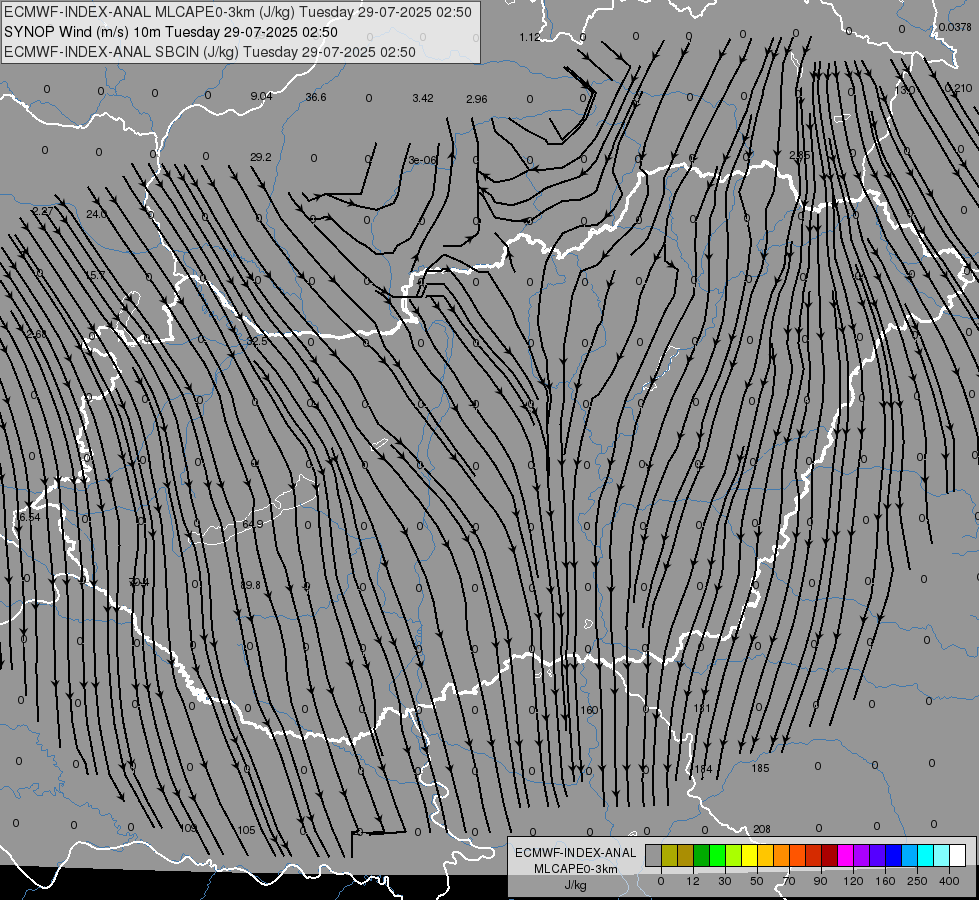
Task: Click the legend scale label 250
Action: point(917,881)
